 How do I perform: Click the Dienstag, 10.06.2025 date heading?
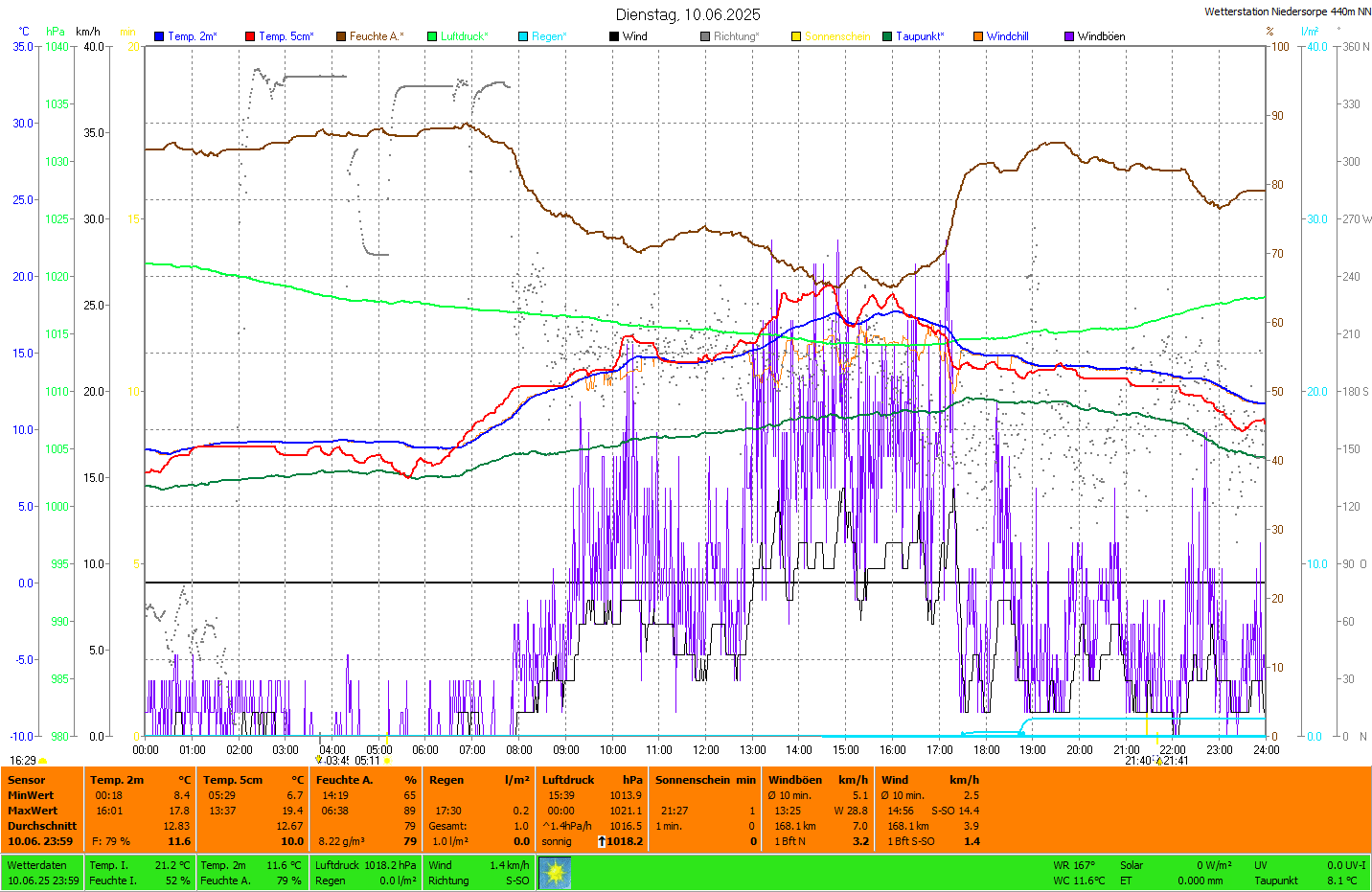tap(688, 14)
